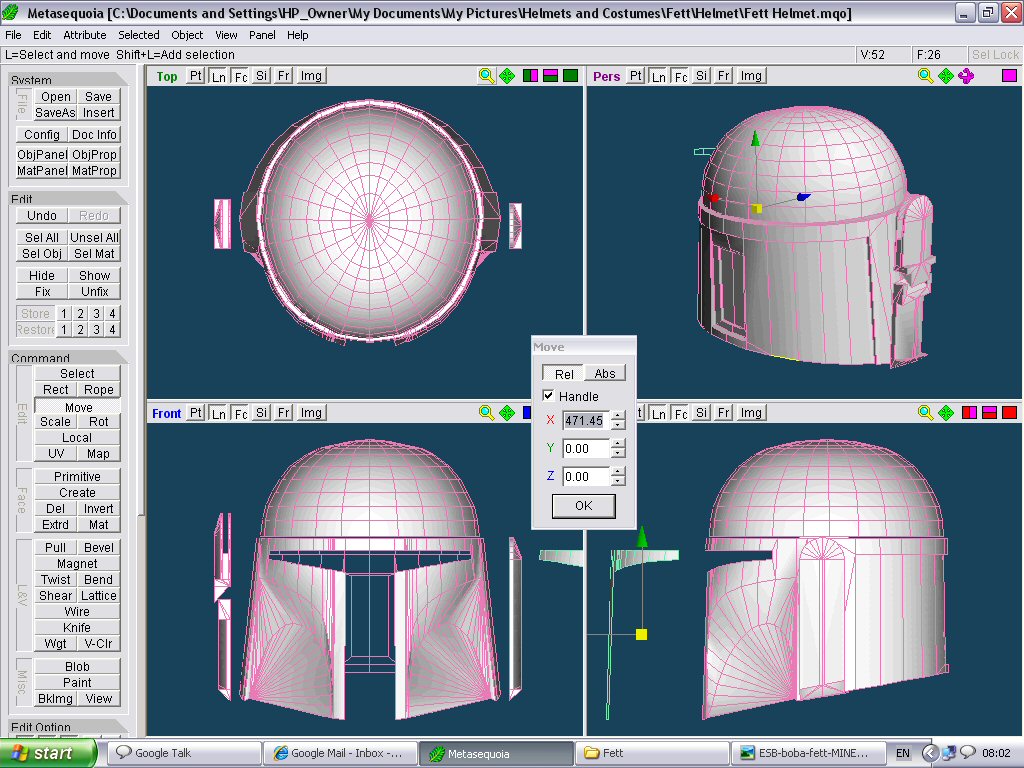Switch to Google Mail Inbox taskbar window
The height and width of the screenshot is (768, 1024).
coord(339,753)
